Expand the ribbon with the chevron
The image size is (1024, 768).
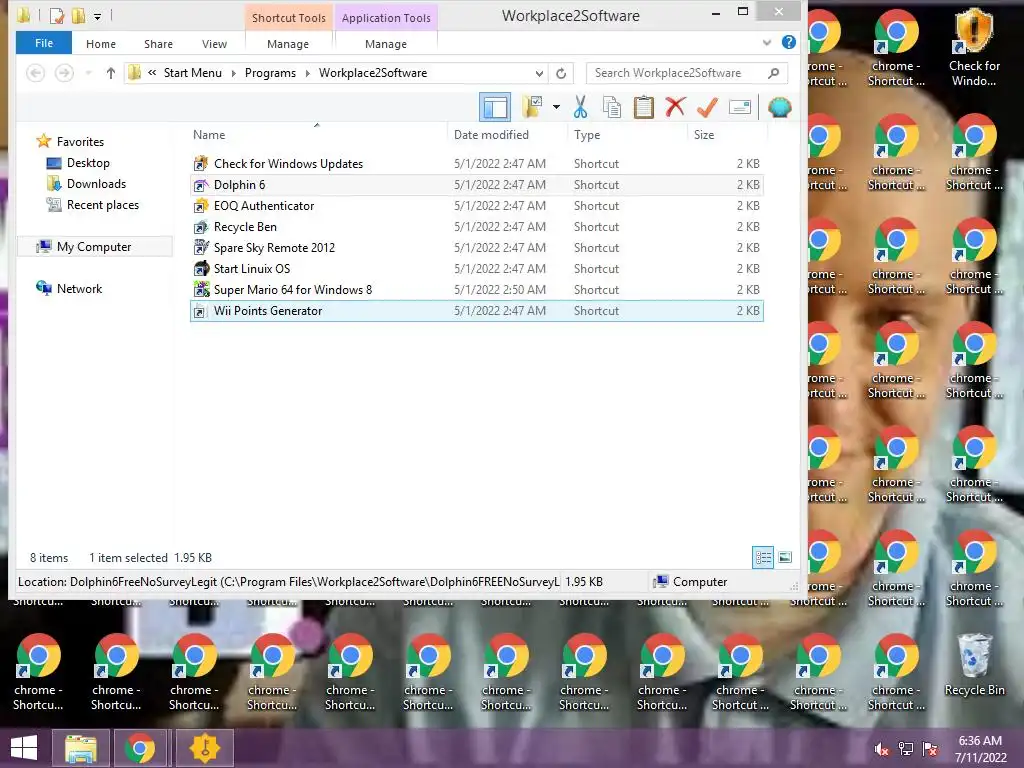click(767, 43)
